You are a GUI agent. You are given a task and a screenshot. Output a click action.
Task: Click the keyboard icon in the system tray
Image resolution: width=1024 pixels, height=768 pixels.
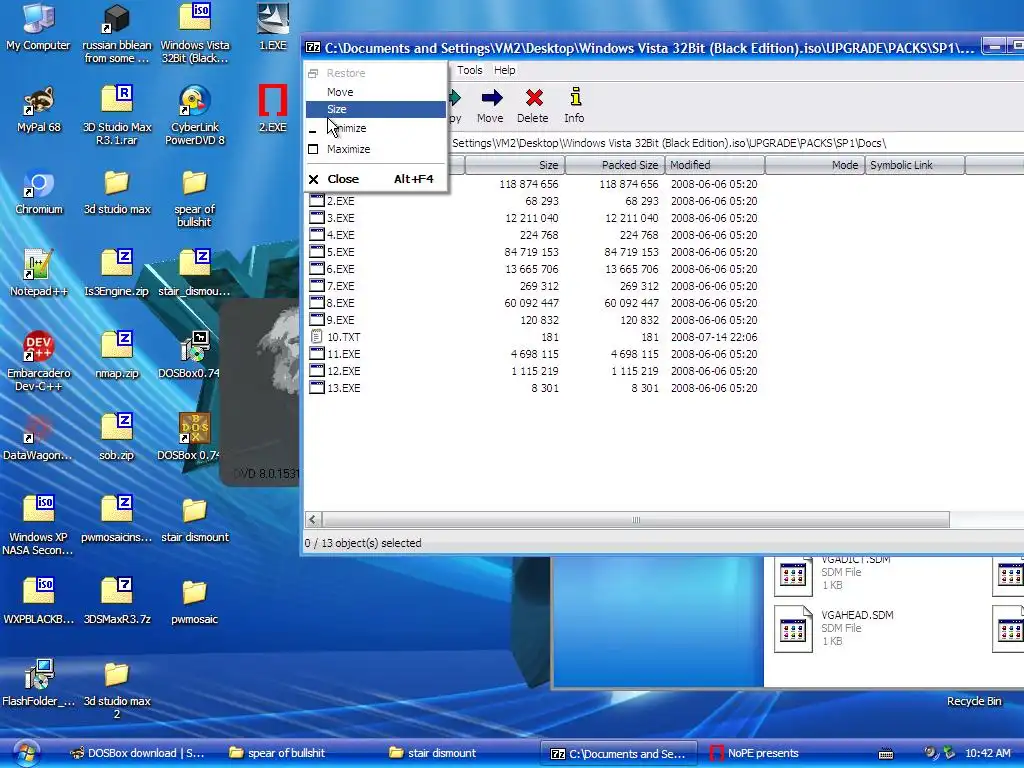click(886, 754)
